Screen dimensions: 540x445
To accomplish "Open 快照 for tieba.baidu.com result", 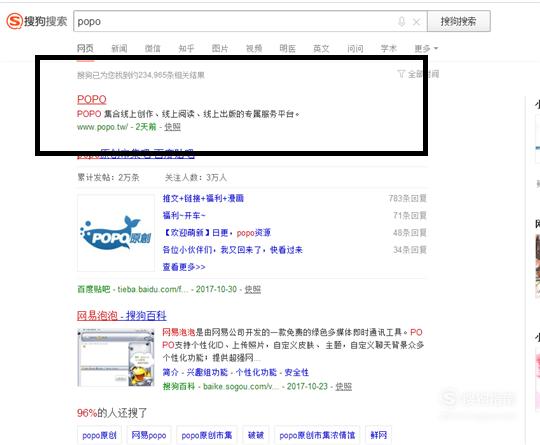I will pyautogui.click(x=252, y=289).
